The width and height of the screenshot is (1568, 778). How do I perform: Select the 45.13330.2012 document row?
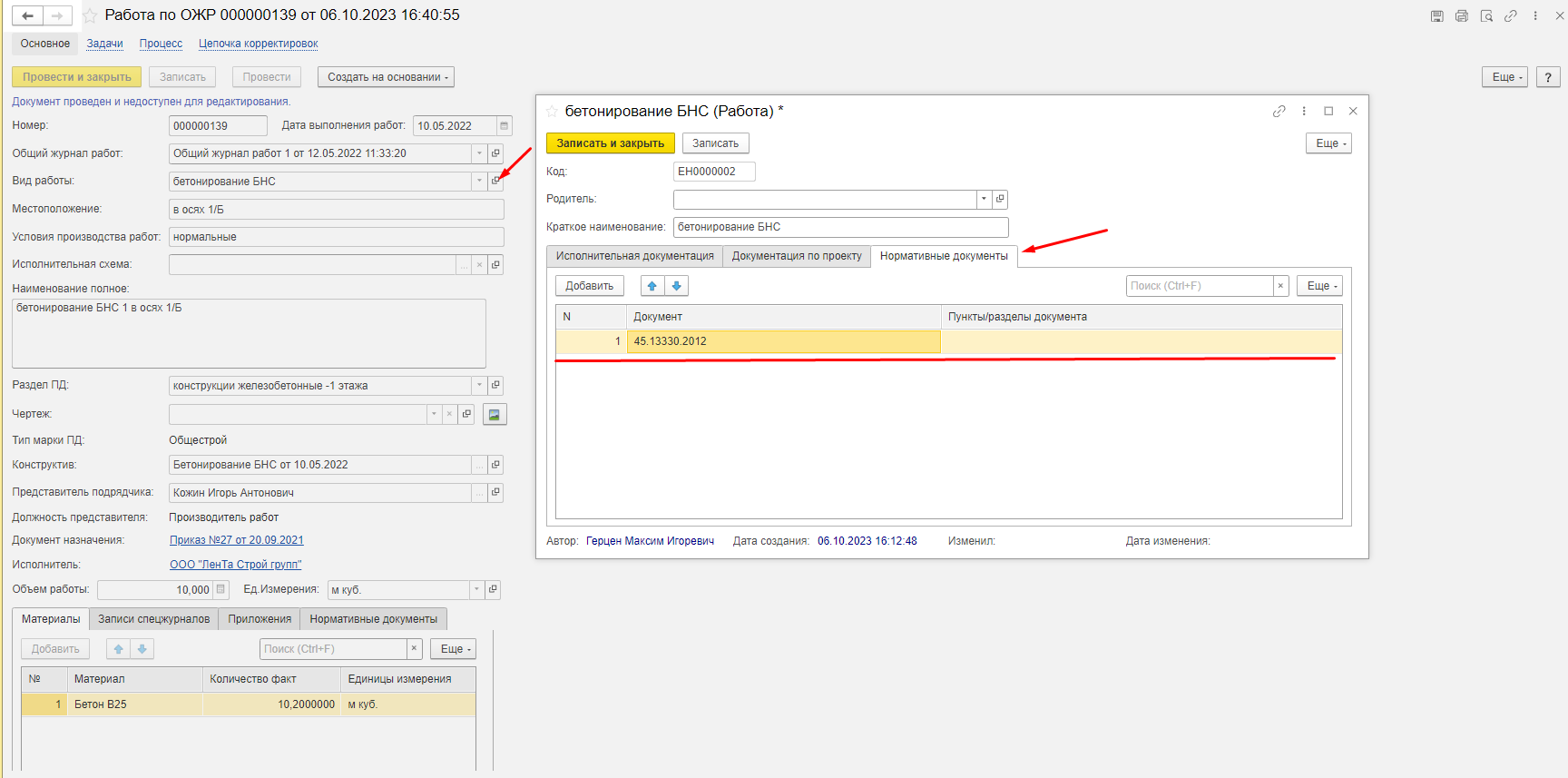(x=784, y=341)
